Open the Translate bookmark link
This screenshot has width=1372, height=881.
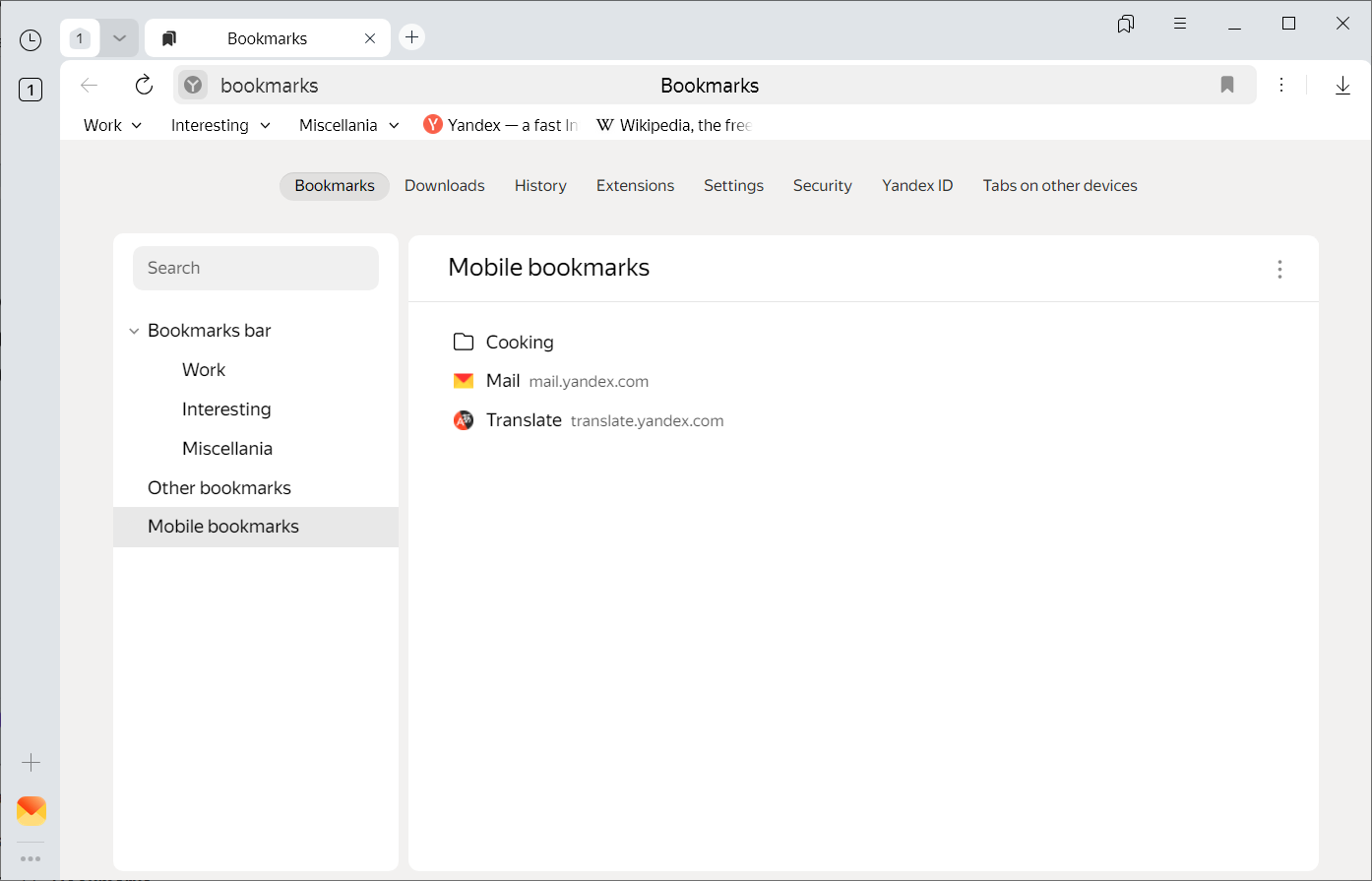click(x=524, y=420)
